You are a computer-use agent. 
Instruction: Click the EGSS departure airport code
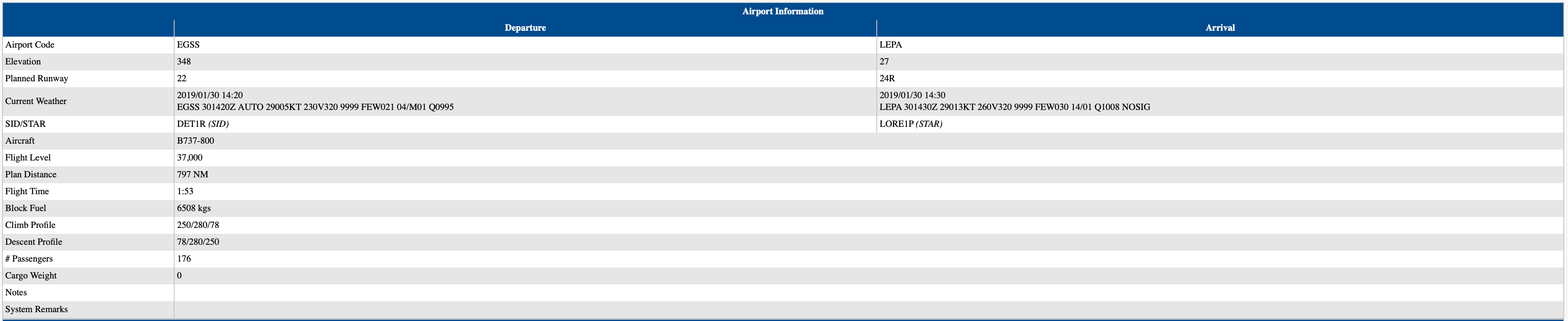click(x=188, y=45)
